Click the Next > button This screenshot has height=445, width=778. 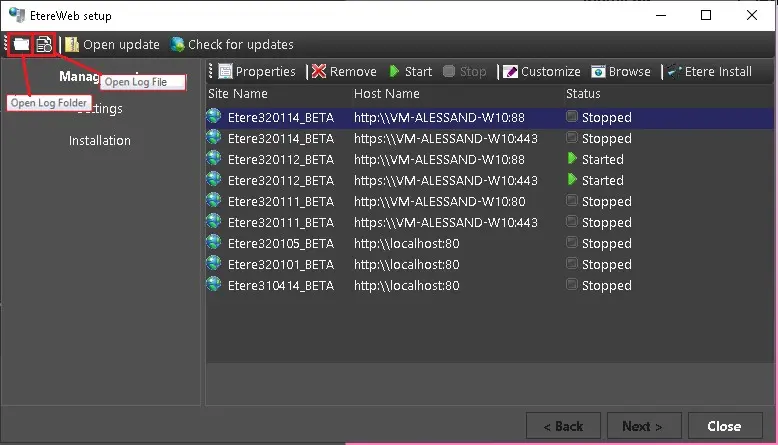(644, 426)
